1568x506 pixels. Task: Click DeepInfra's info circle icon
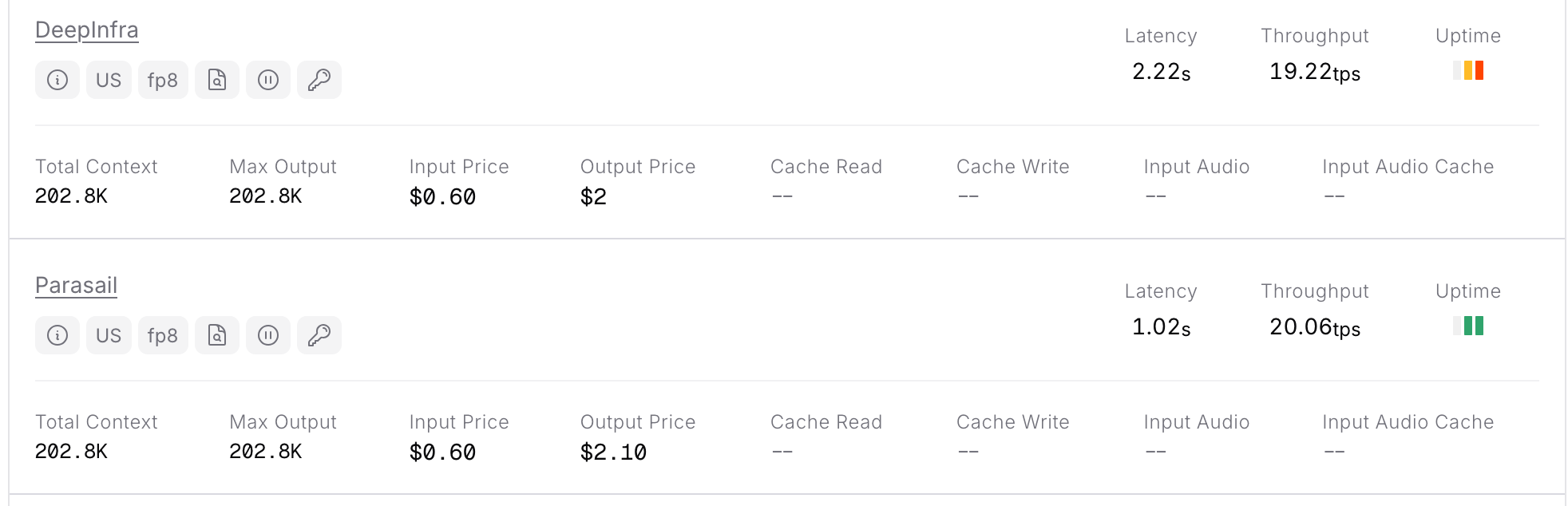click(x=57, y=80)
